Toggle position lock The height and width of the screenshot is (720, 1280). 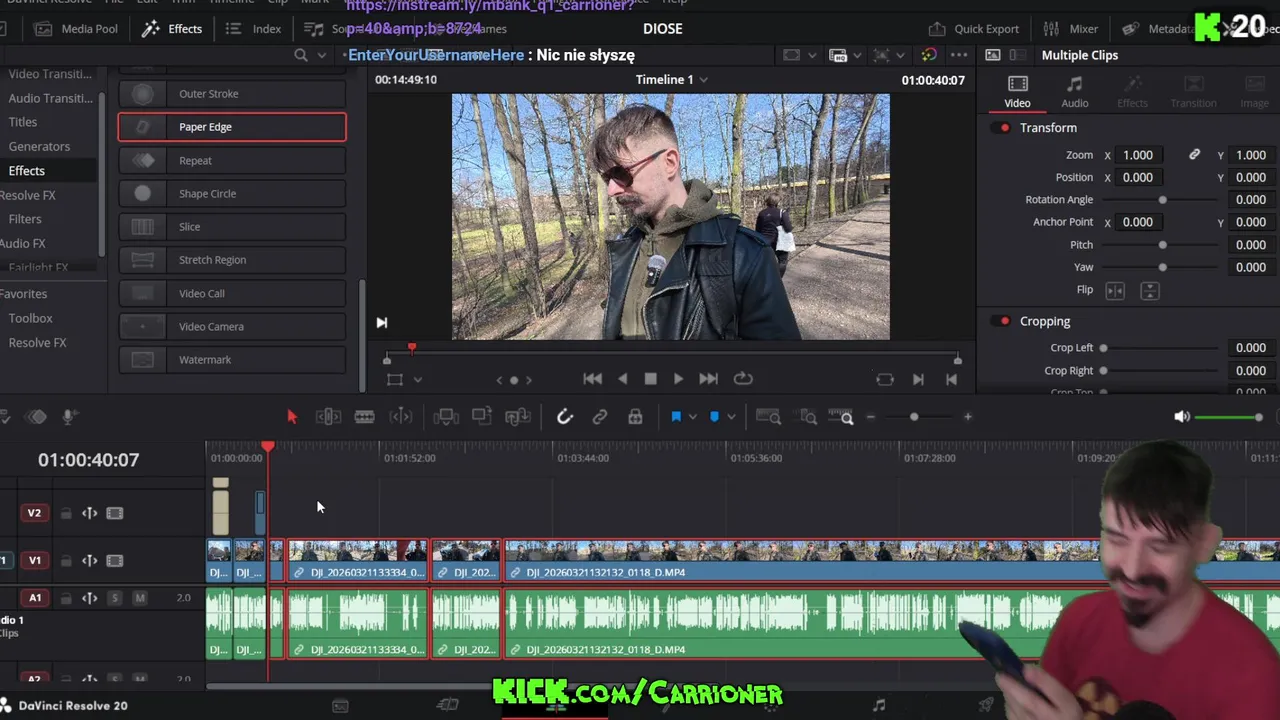635,417
